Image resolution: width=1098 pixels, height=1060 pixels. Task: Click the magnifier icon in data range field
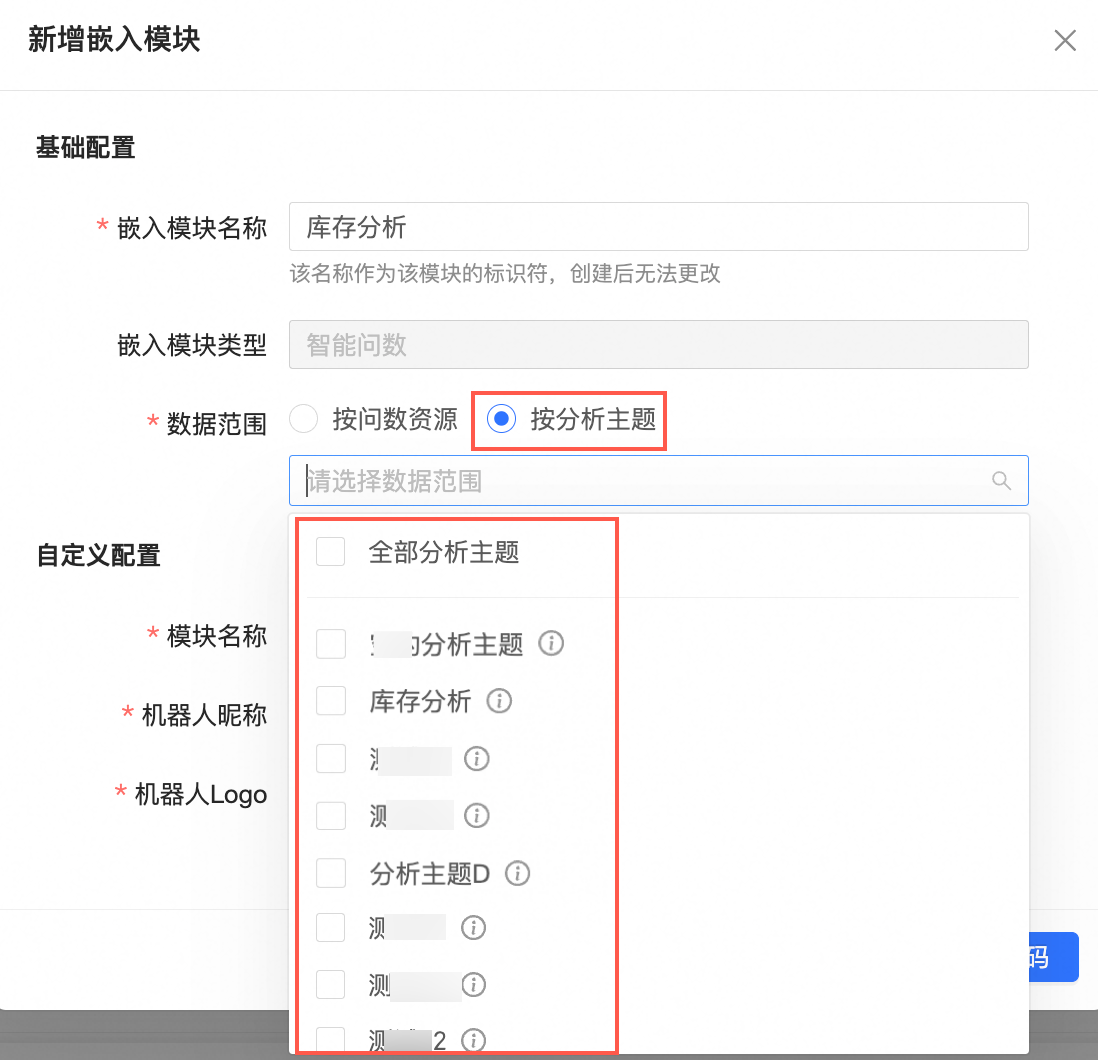[x=1001, y=481]
